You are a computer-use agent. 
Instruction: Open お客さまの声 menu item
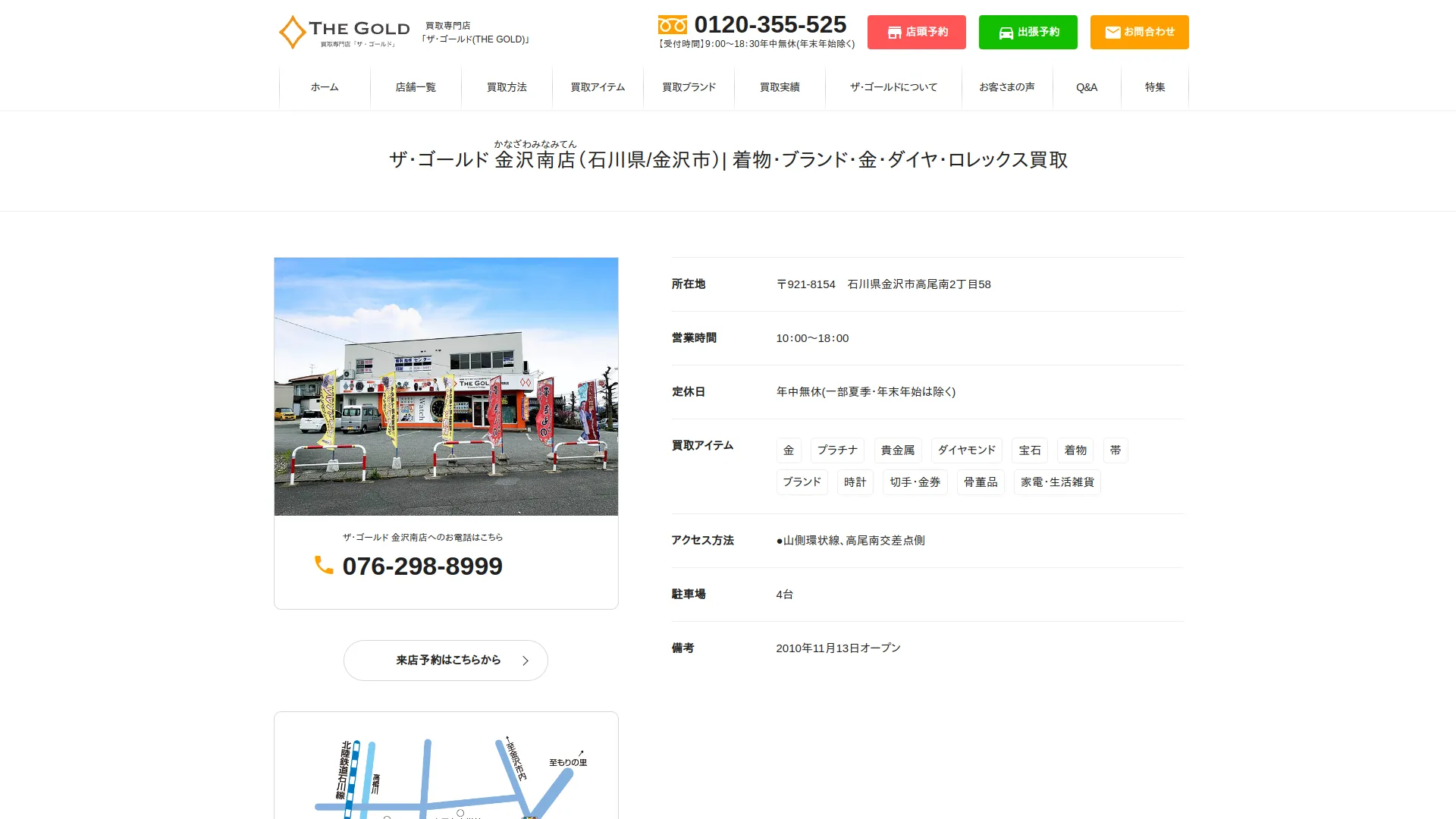(1007, 87)
